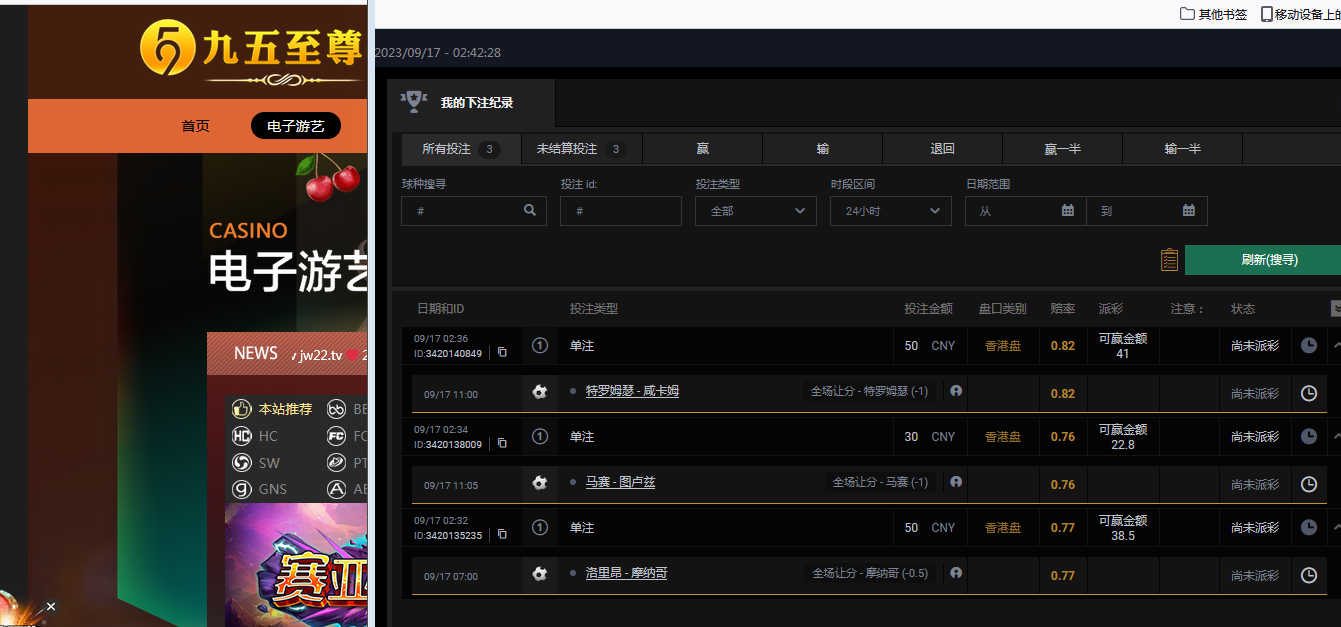Click the clipboard icon beside the refresh button

pyautogui.click(x=1169, y=260)
